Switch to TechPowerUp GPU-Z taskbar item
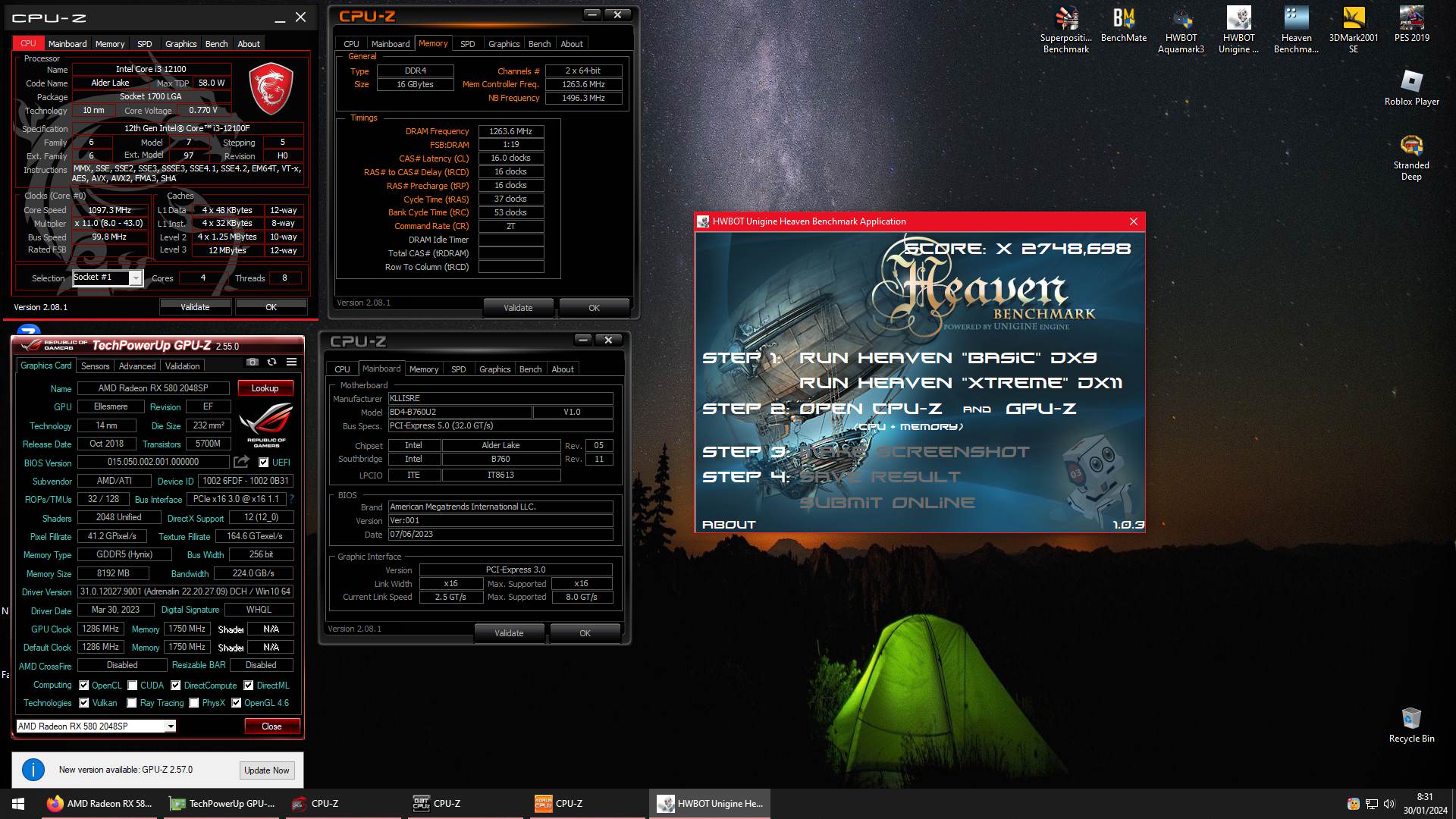1456x819 pixels. point(221,804)
